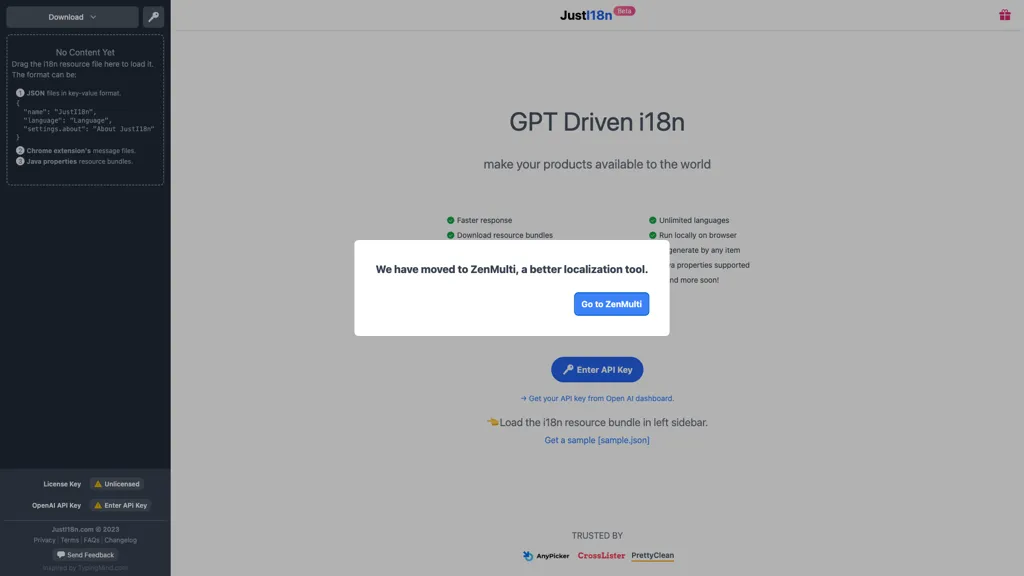Screen dimensions: 1024x576
Task: Open the FAQs link in footer
Action: [x=91, y=540]
